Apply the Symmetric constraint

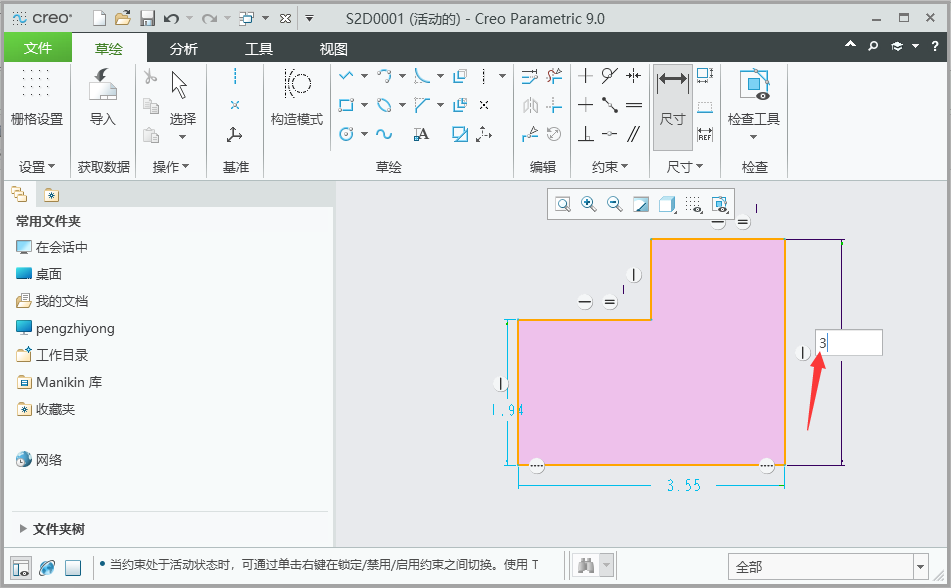pyautogui.click(x=634, y=76)
